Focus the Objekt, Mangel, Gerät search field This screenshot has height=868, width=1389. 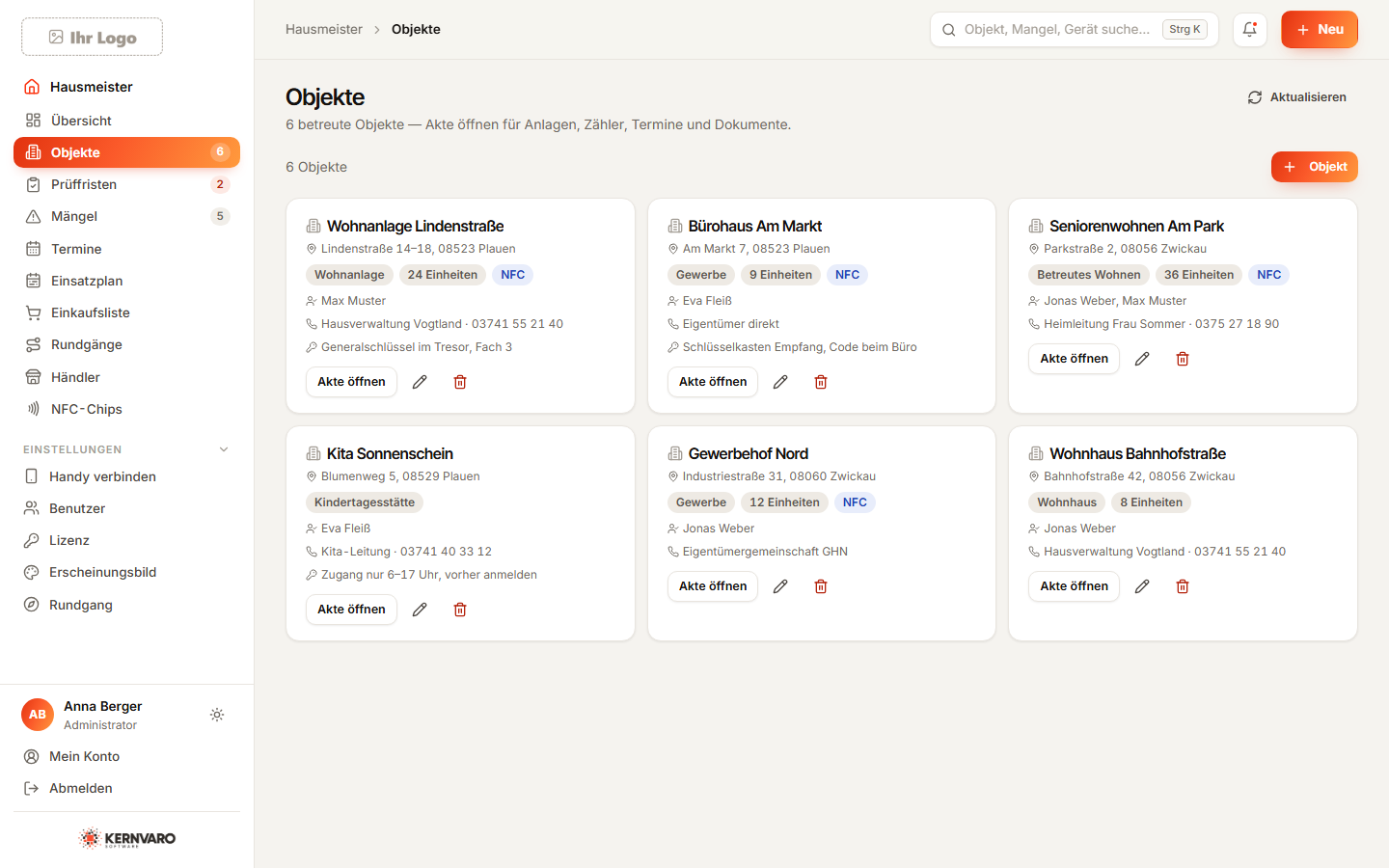[x=1075, y=29]
